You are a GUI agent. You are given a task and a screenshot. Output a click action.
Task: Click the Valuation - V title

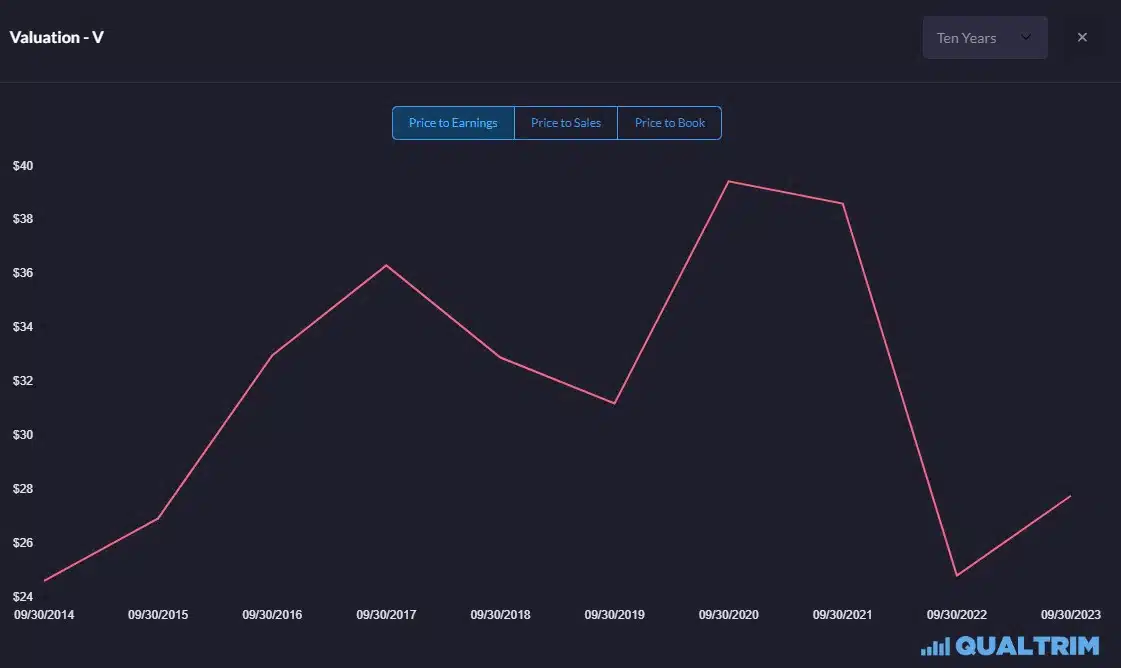coord(57,38)
